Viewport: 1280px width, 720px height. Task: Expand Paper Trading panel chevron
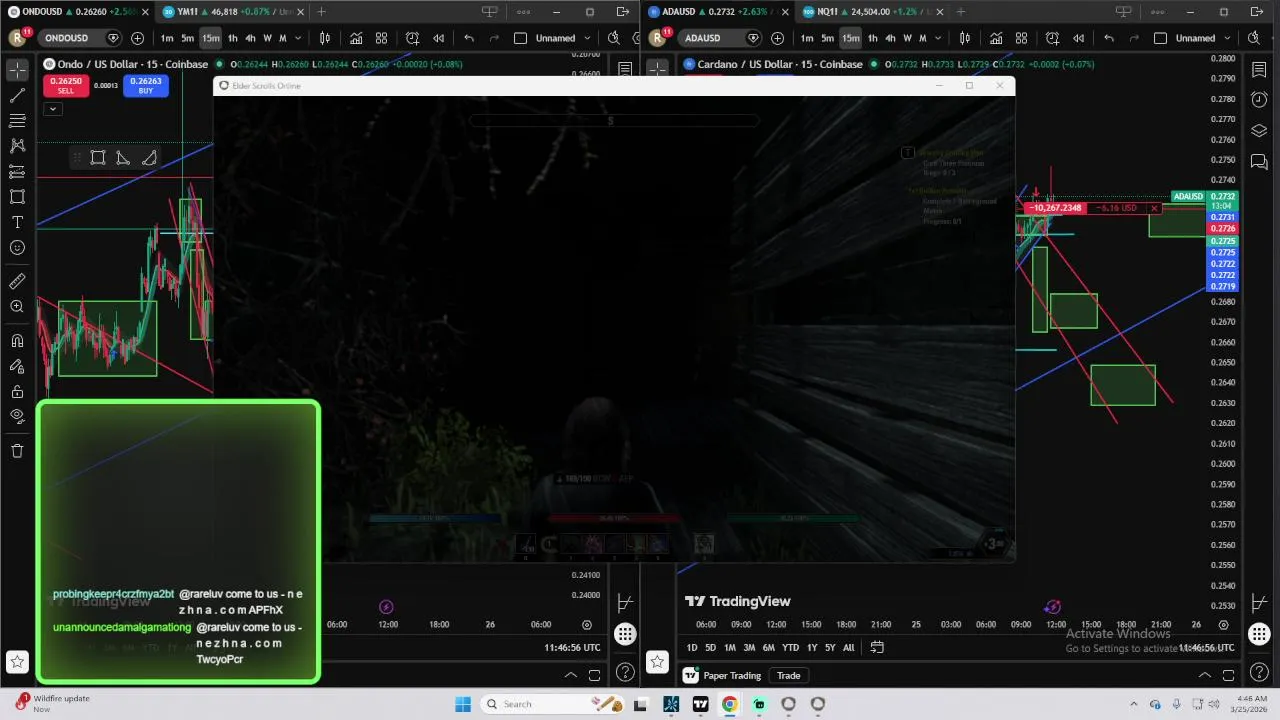pos(1204,676)
